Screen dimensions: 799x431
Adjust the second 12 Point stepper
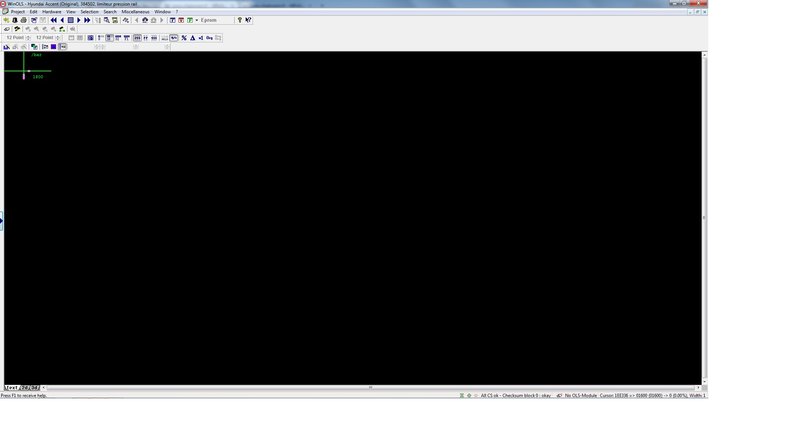point(58,38)
